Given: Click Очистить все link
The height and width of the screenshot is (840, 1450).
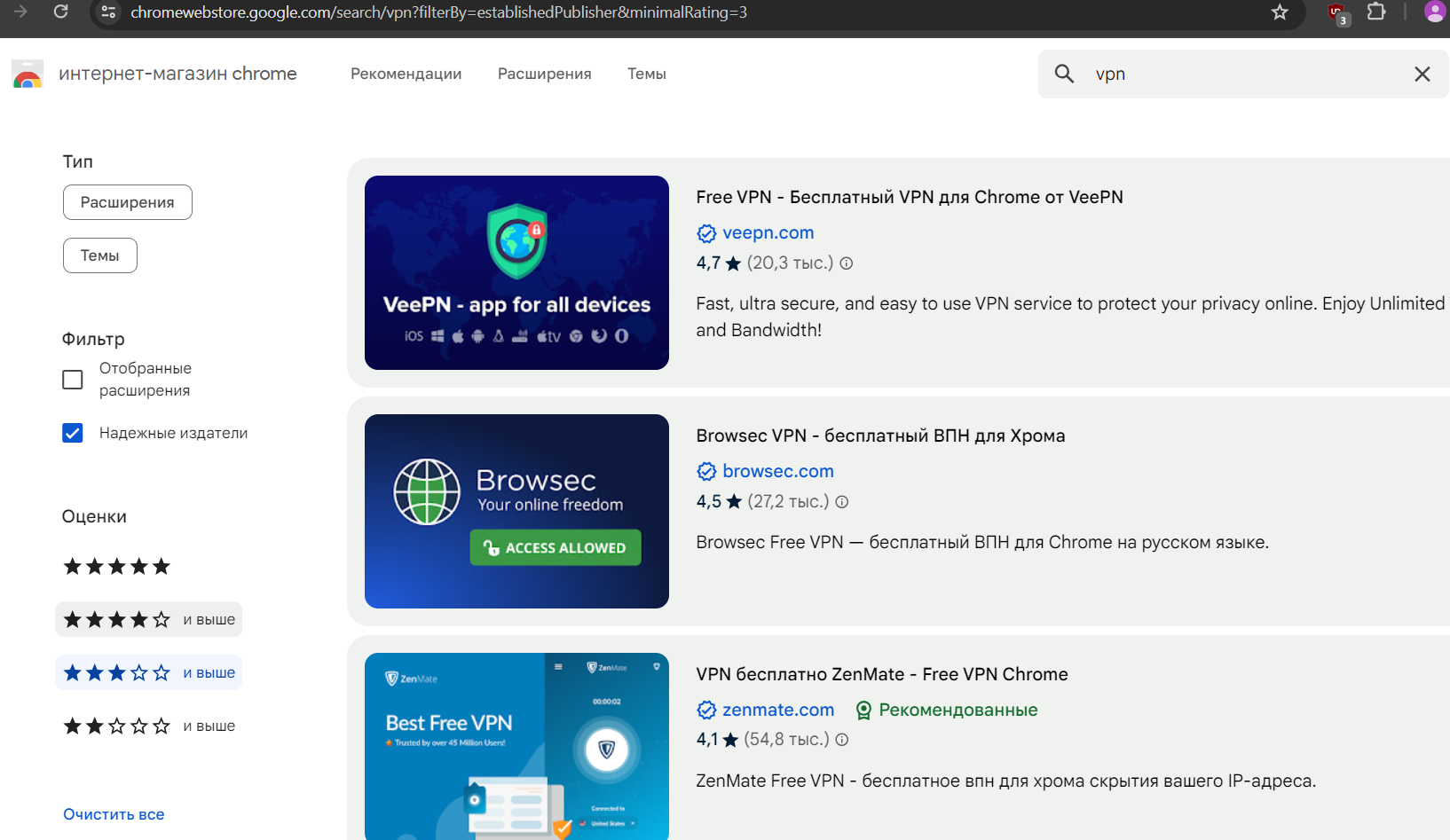Looking at the screenshot, I should coord(114,814).
